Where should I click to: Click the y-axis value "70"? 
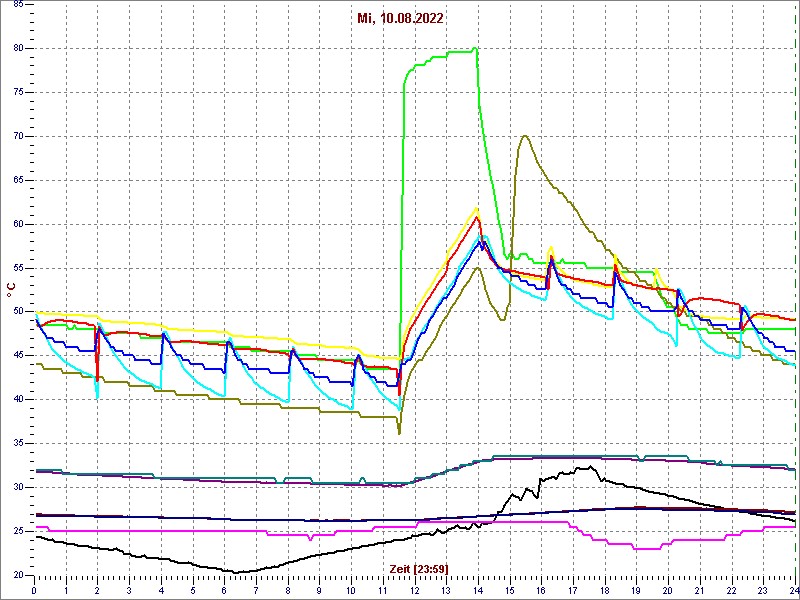pyautogui.click(x=17, y=136)
